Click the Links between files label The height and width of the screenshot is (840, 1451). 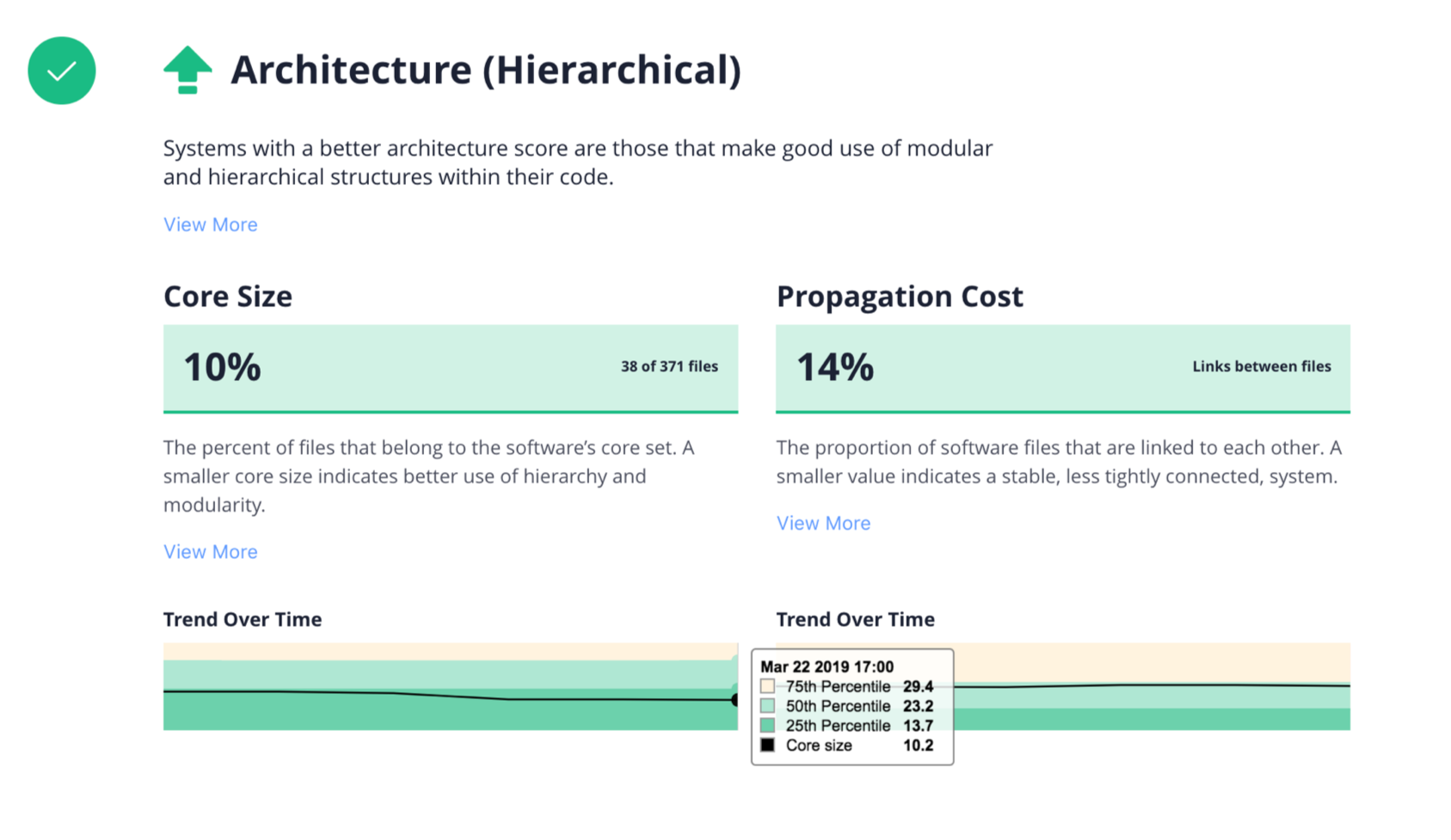pyautogui.click(x=1260, y=366)
